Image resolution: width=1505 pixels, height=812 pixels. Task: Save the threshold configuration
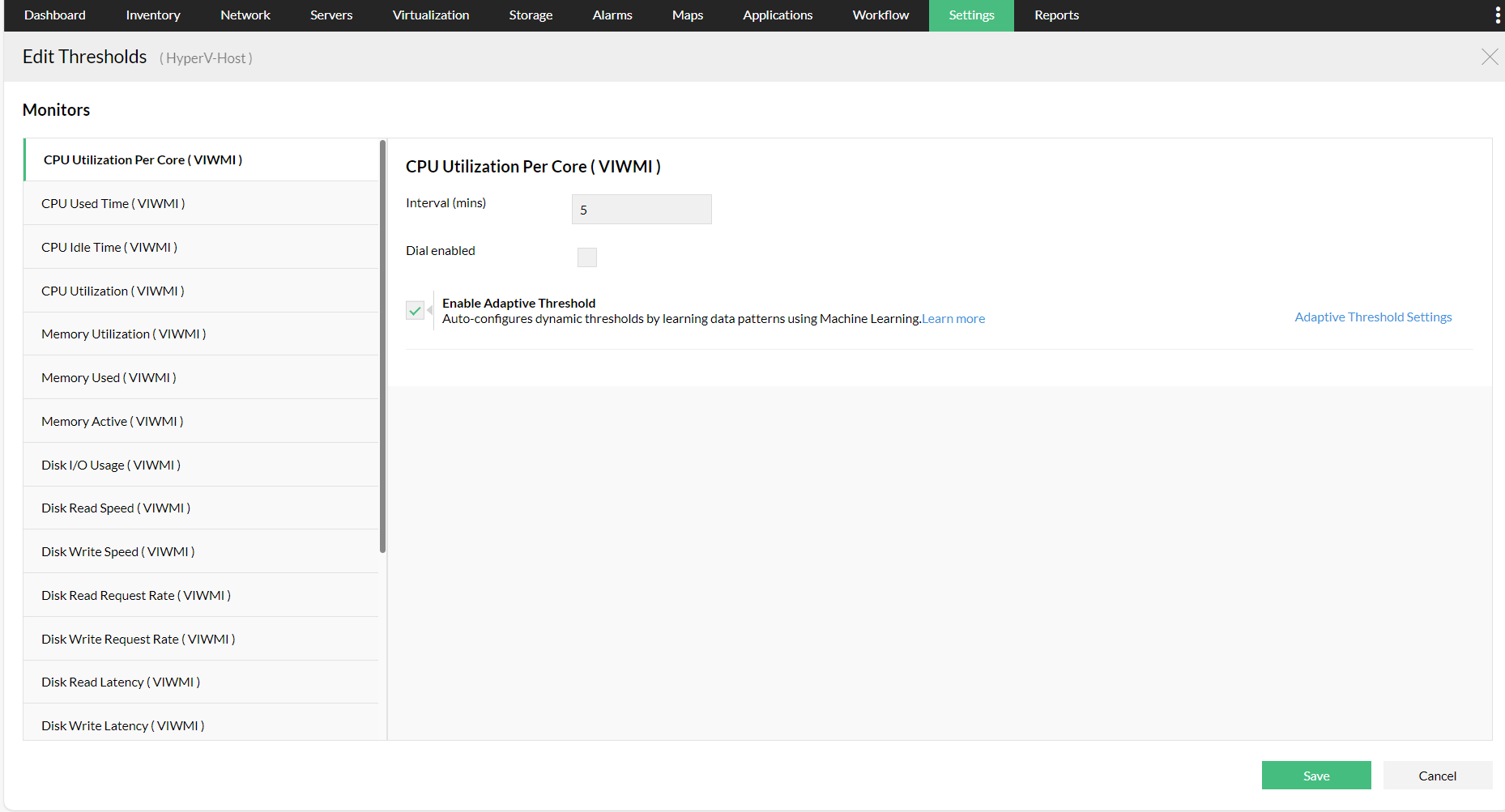(1315, 775)
